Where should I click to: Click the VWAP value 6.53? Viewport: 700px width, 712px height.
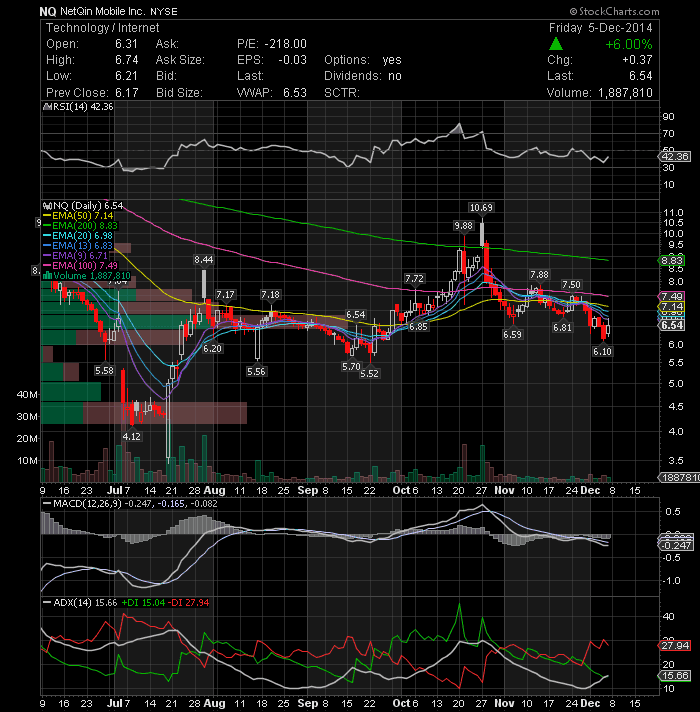tap(295, 93)
